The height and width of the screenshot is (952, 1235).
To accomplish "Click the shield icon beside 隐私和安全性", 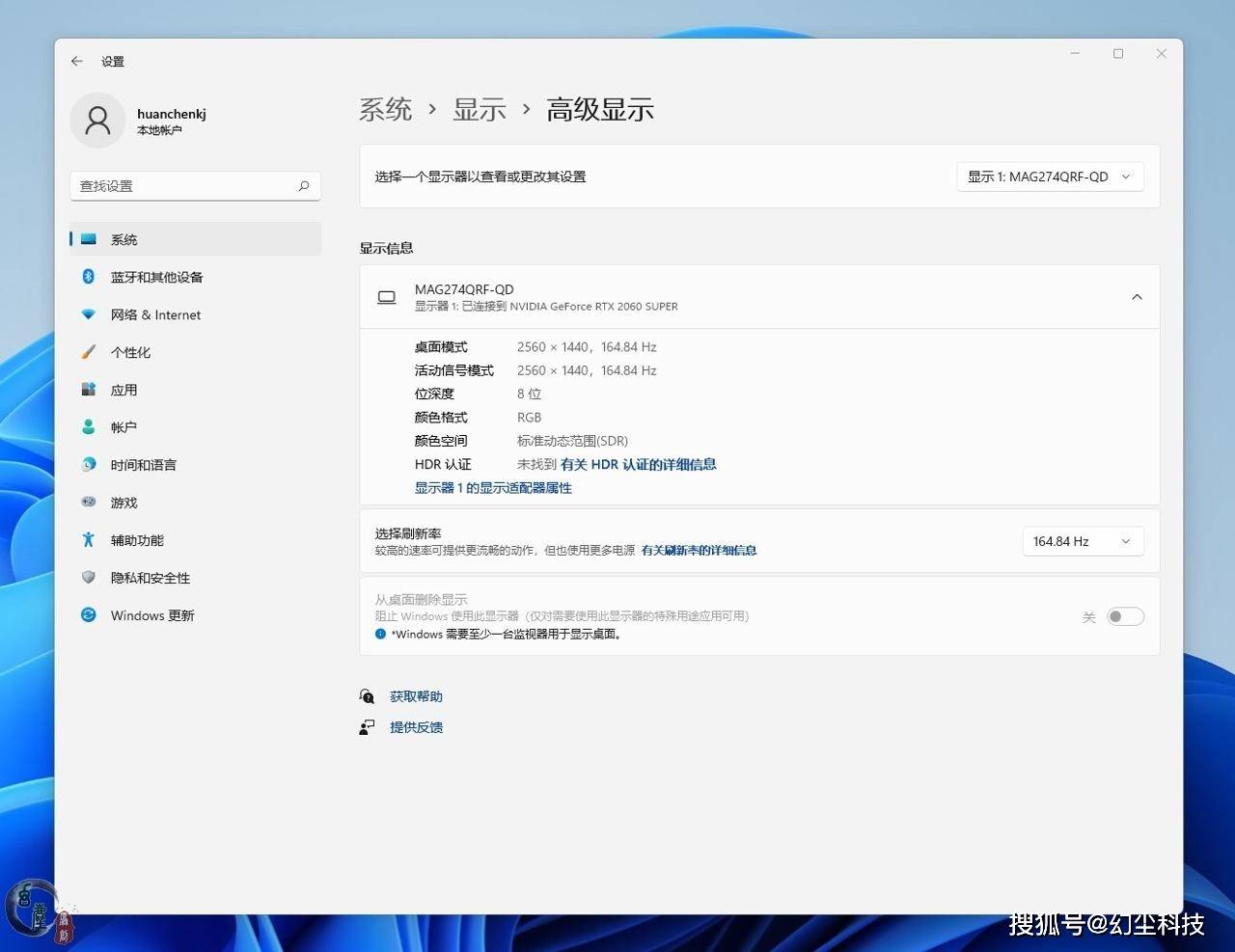I will [x=89, y=578].
